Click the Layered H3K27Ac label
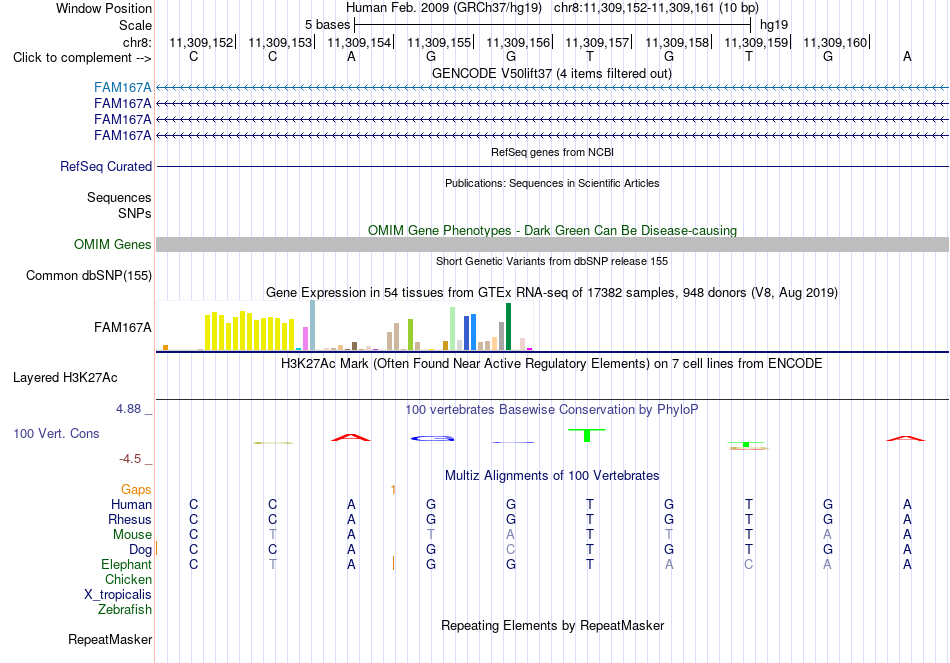The image size is (950, 663). (x=65, y=378)
